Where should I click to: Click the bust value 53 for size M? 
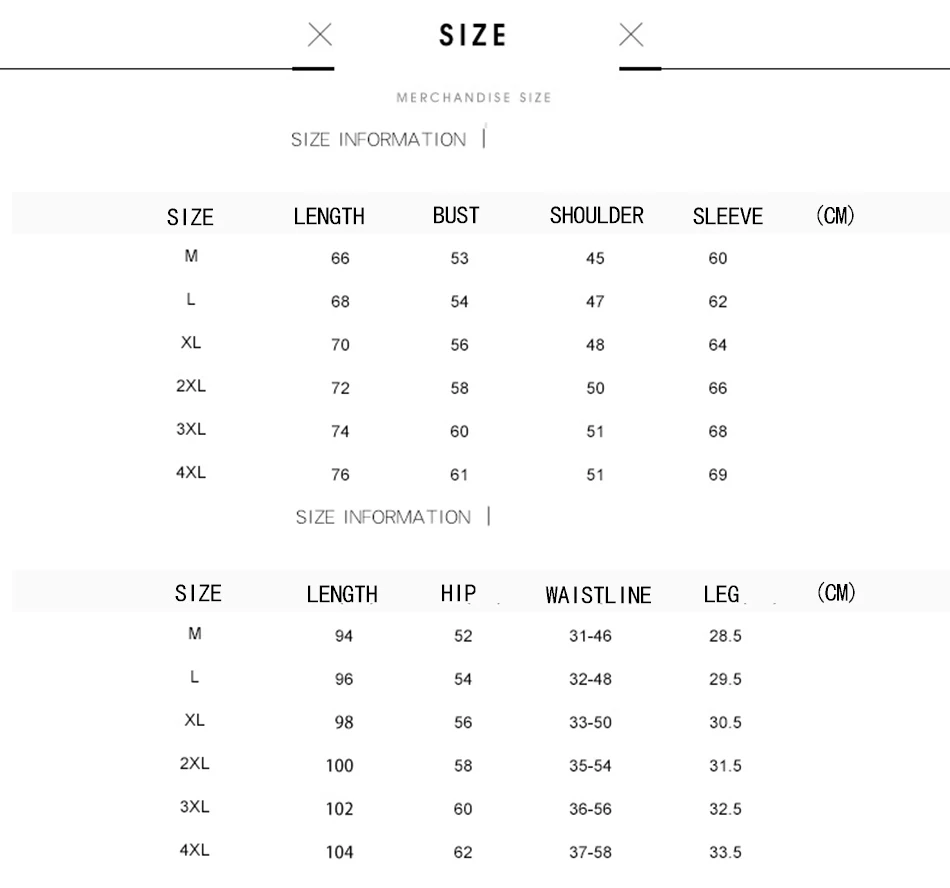click(x=459, y=258)
